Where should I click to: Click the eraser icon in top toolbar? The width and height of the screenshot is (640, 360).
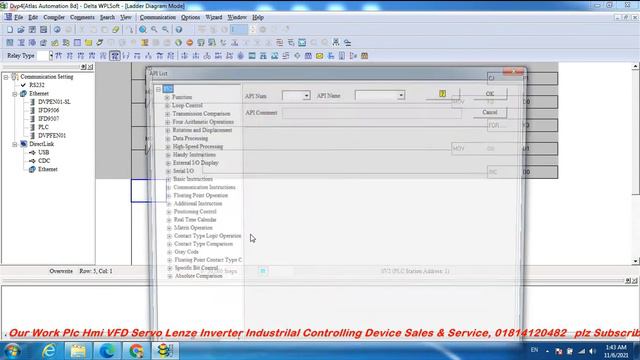(116, 29)
